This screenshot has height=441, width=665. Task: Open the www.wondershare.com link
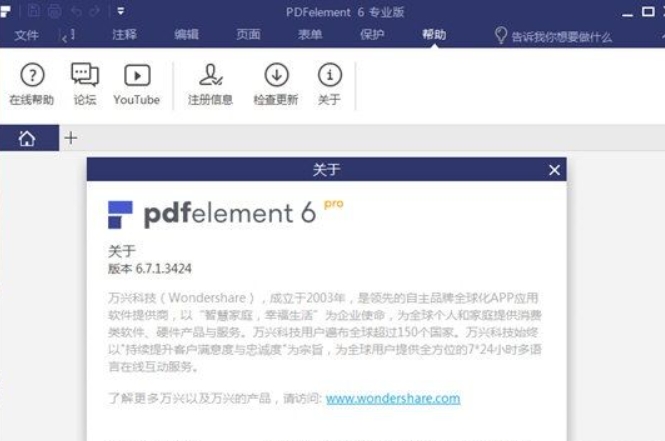(x=393, y=399)
